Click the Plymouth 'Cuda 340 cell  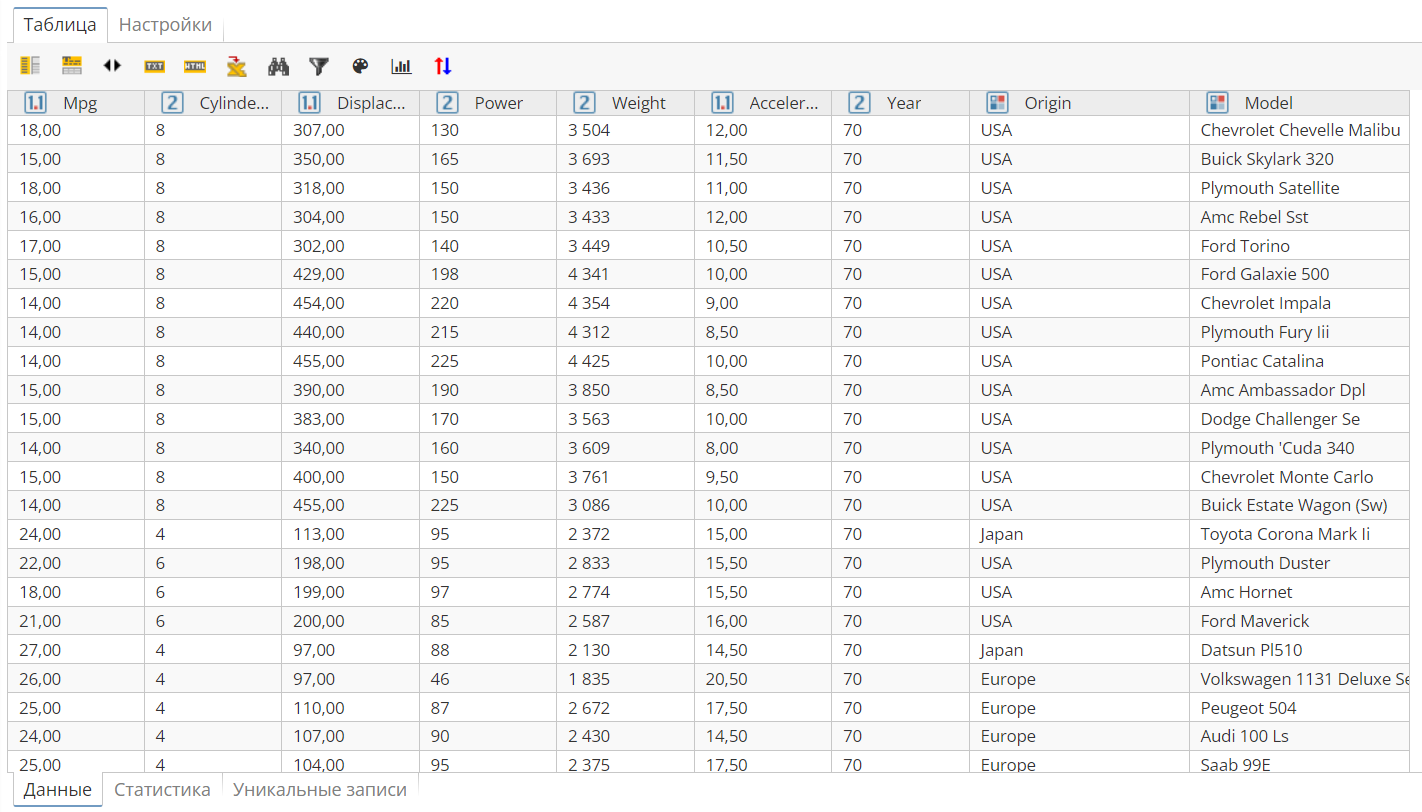coord(1300,448)
